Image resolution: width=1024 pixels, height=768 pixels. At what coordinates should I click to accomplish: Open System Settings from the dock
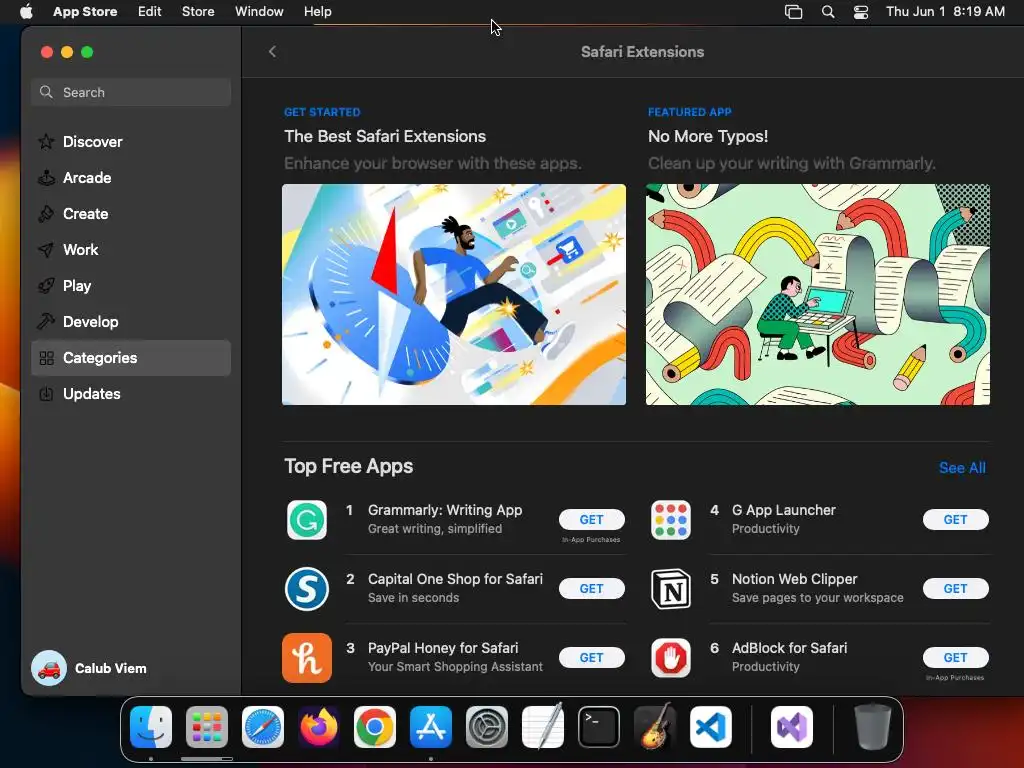click(487, 727)
